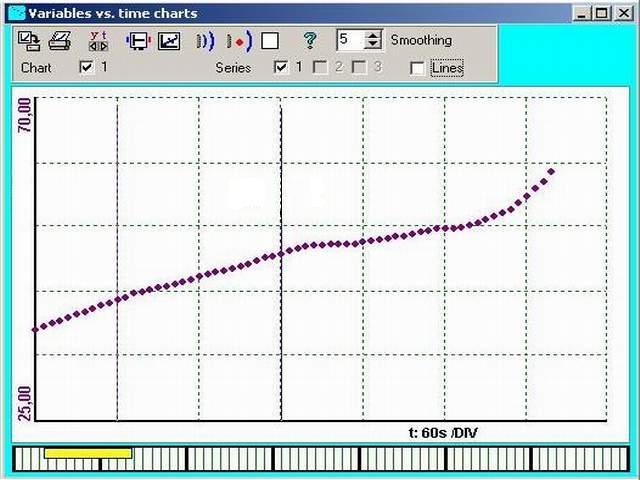
Task: Click the 70,00 y-axis maximum label
Action: click(x=24, y=116)
